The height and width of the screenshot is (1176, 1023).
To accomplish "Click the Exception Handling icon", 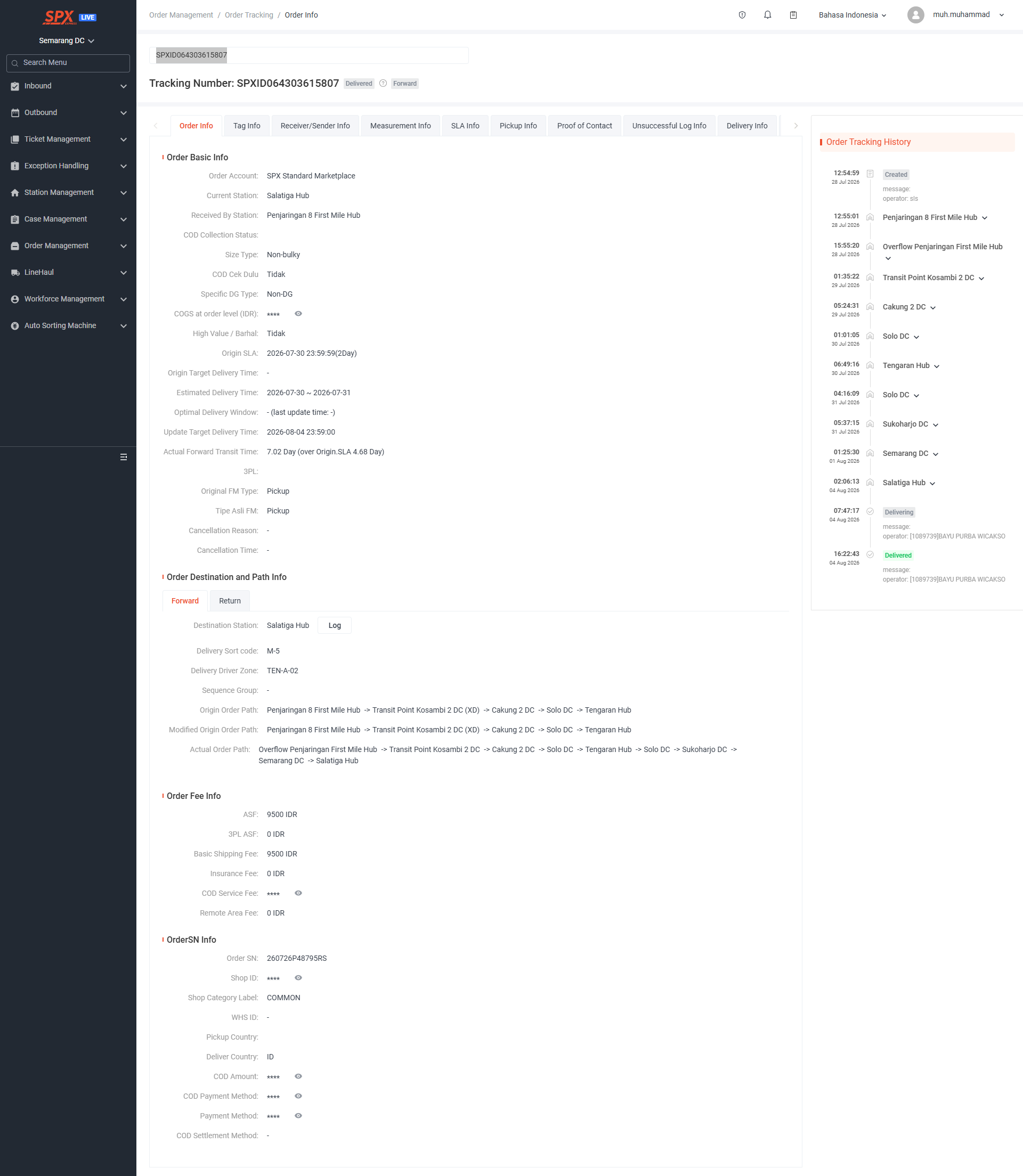I will pyautogui.click(x=15, y=166).
